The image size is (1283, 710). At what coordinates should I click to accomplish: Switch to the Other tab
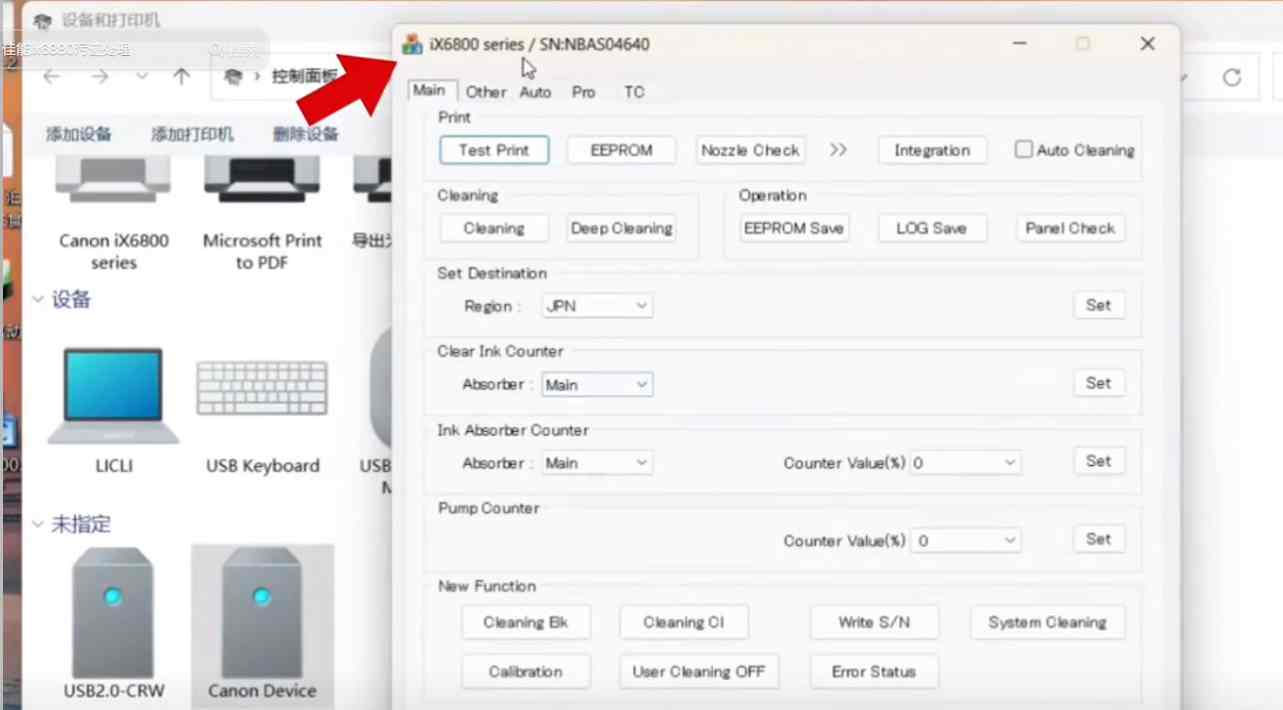[x=486, y=92]
